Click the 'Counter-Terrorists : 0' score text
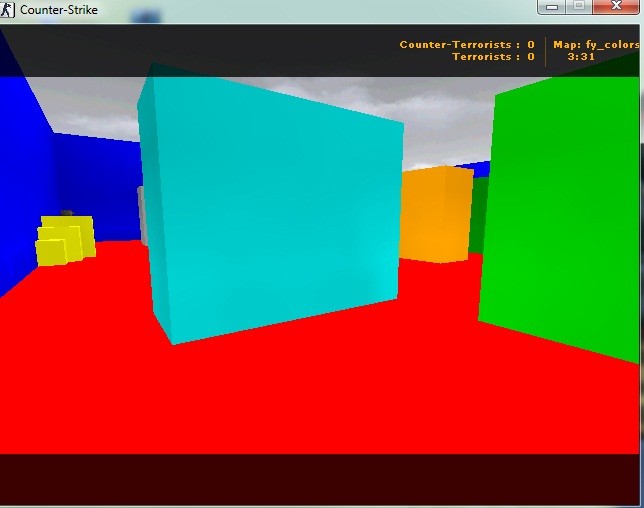Screen dimensions: 644x508 (467, 44)
